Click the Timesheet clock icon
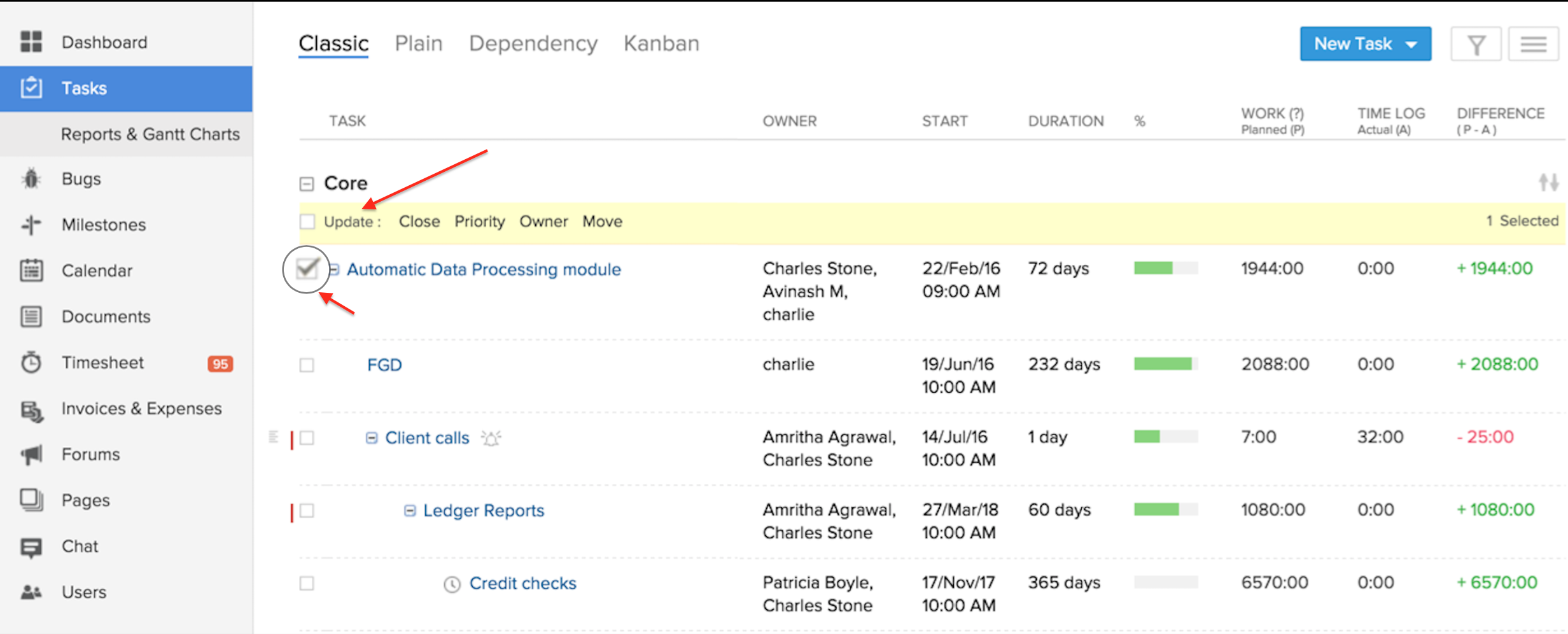 (31, 362)
